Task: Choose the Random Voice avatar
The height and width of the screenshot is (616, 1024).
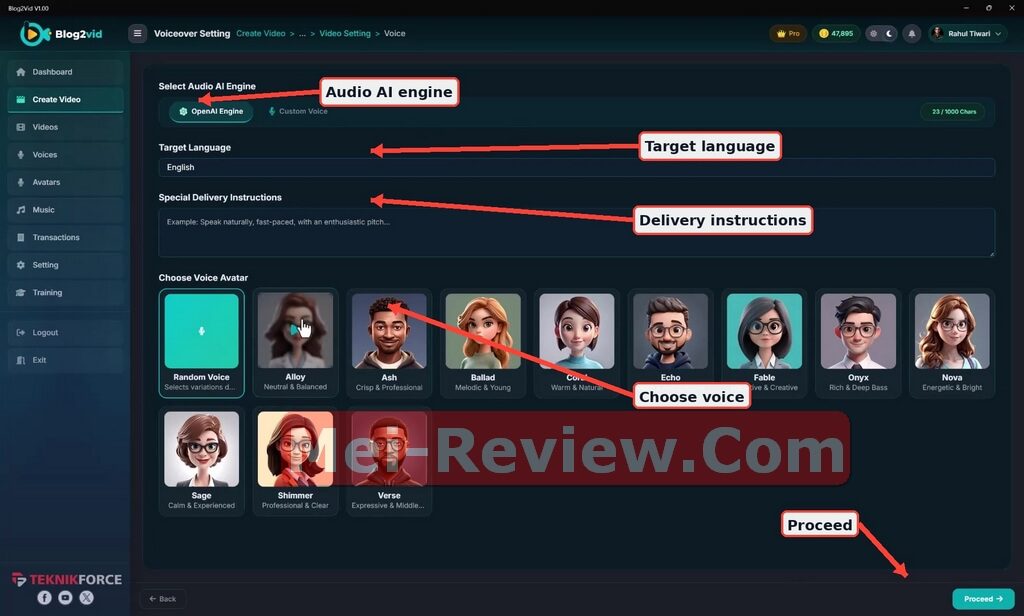Action: pyautogui.click(x=201, y=343)
